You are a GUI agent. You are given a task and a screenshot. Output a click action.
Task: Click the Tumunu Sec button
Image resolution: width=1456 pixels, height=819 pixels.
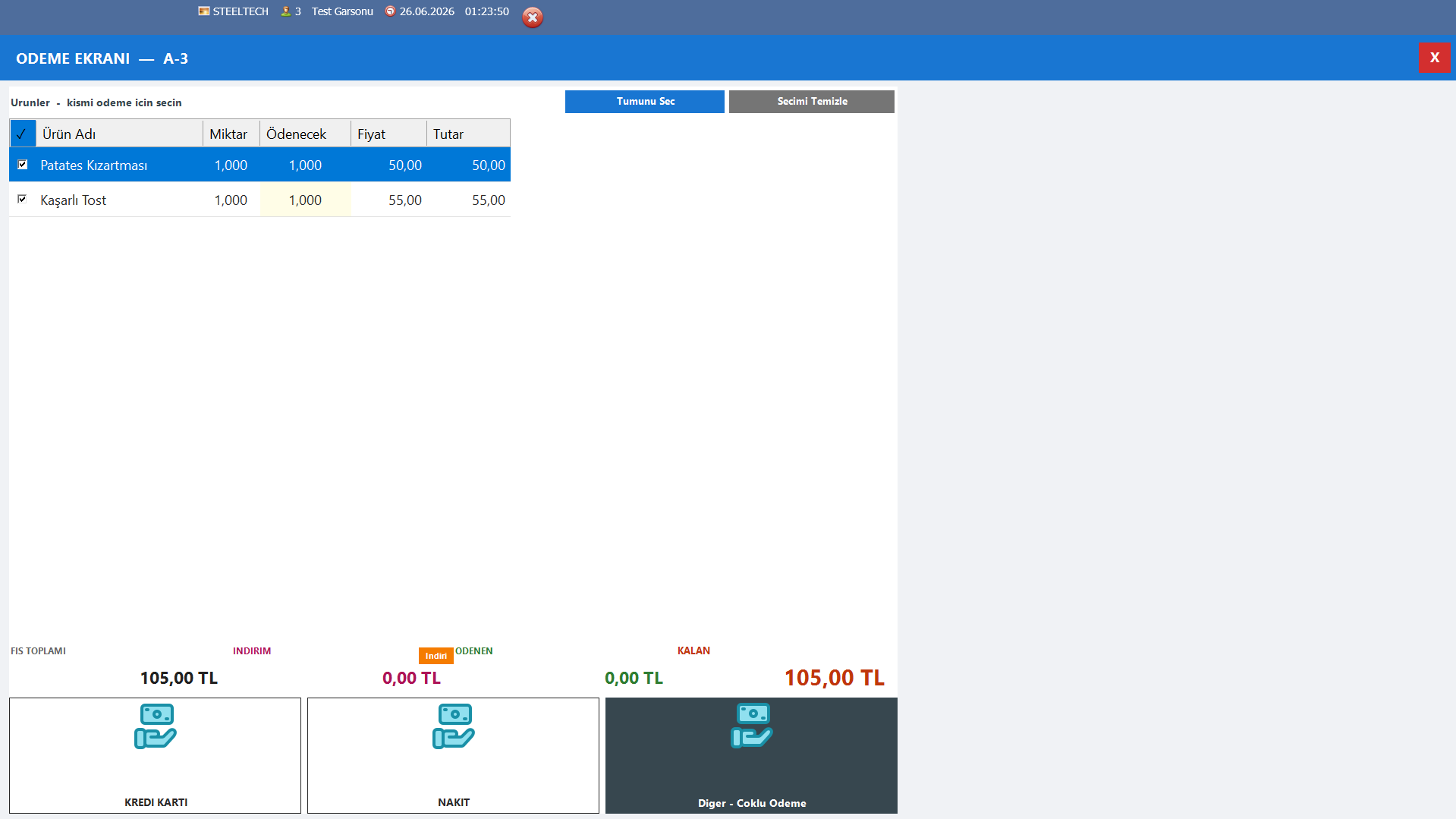pos(645,102)
